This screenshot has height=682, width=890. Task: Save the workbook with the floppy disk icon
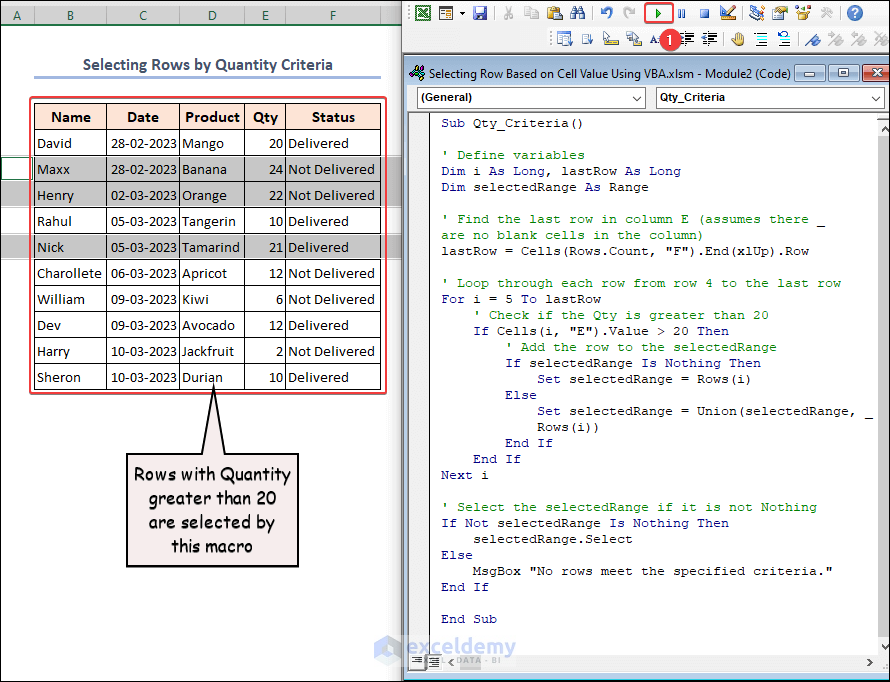pos(480,13)
